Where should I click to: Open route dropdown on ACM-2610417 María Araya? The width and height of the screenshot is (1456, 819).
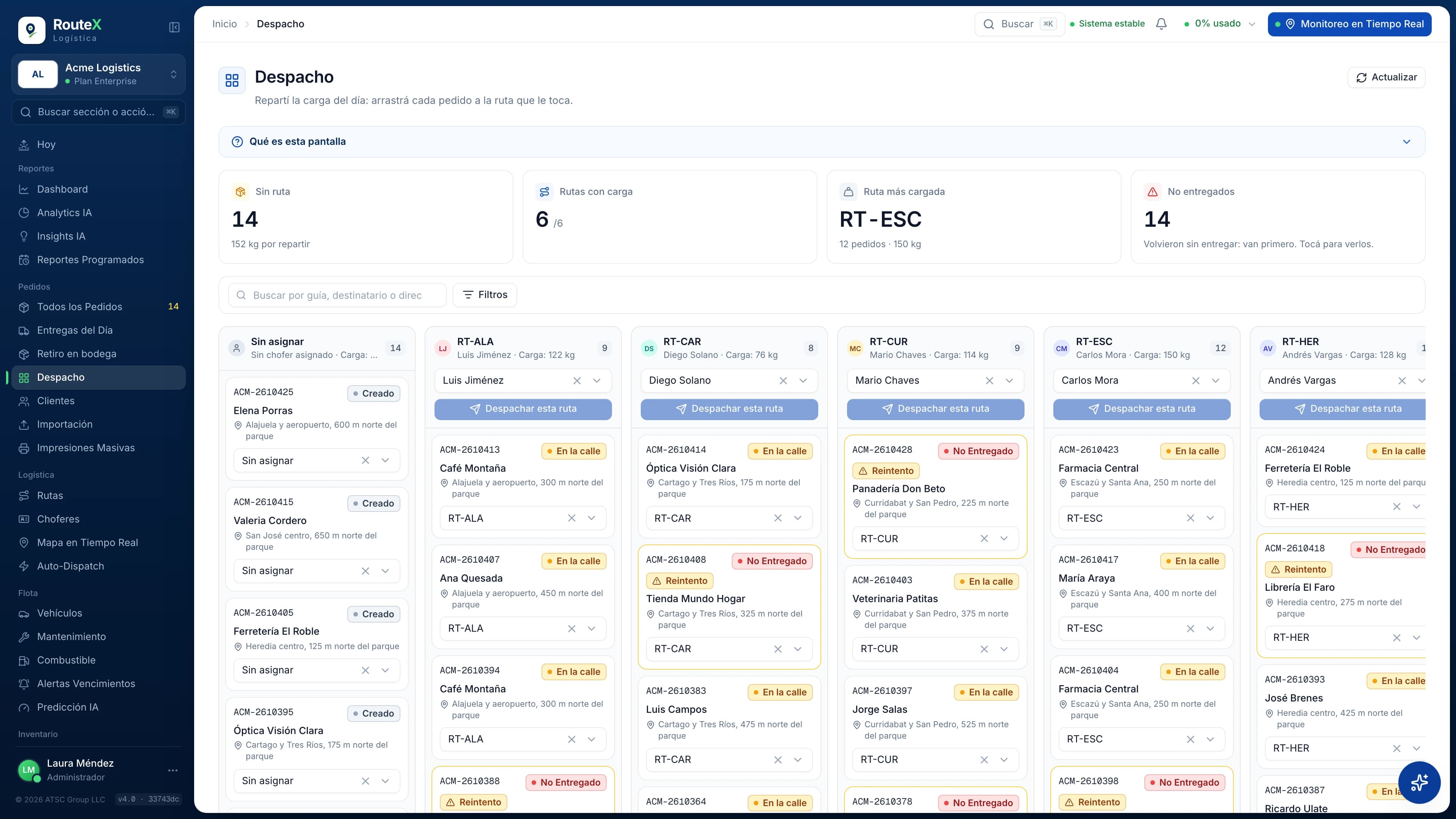[1210, 629]
